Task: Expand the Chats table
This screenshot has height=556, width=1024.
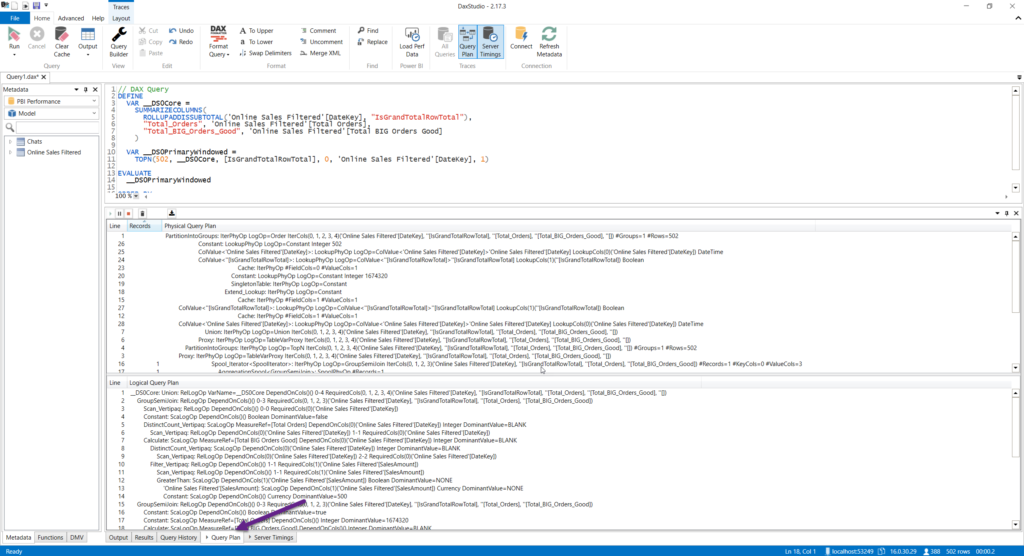Action: 10,141
